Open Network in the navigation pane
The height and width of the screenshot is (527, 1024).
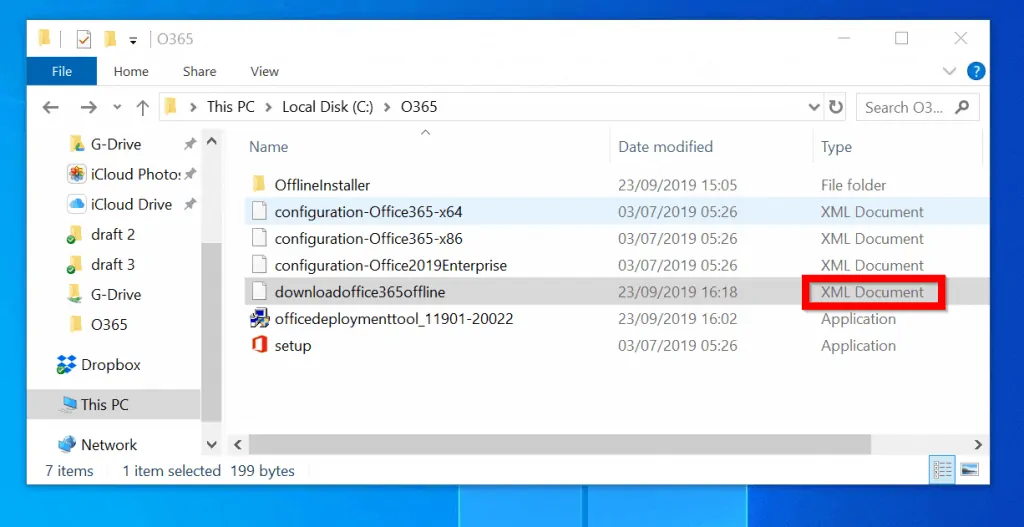108,445
